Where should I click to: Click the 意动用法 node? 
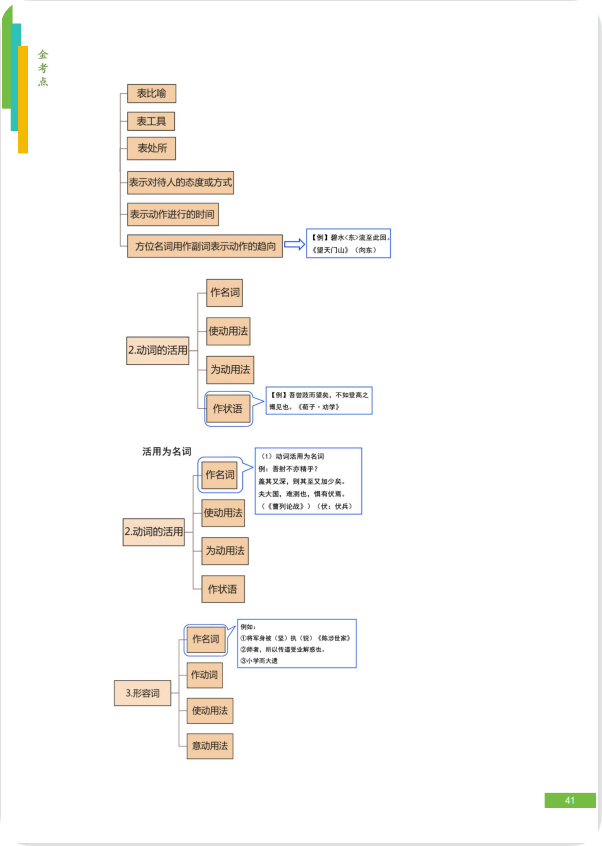pos(210,745)
